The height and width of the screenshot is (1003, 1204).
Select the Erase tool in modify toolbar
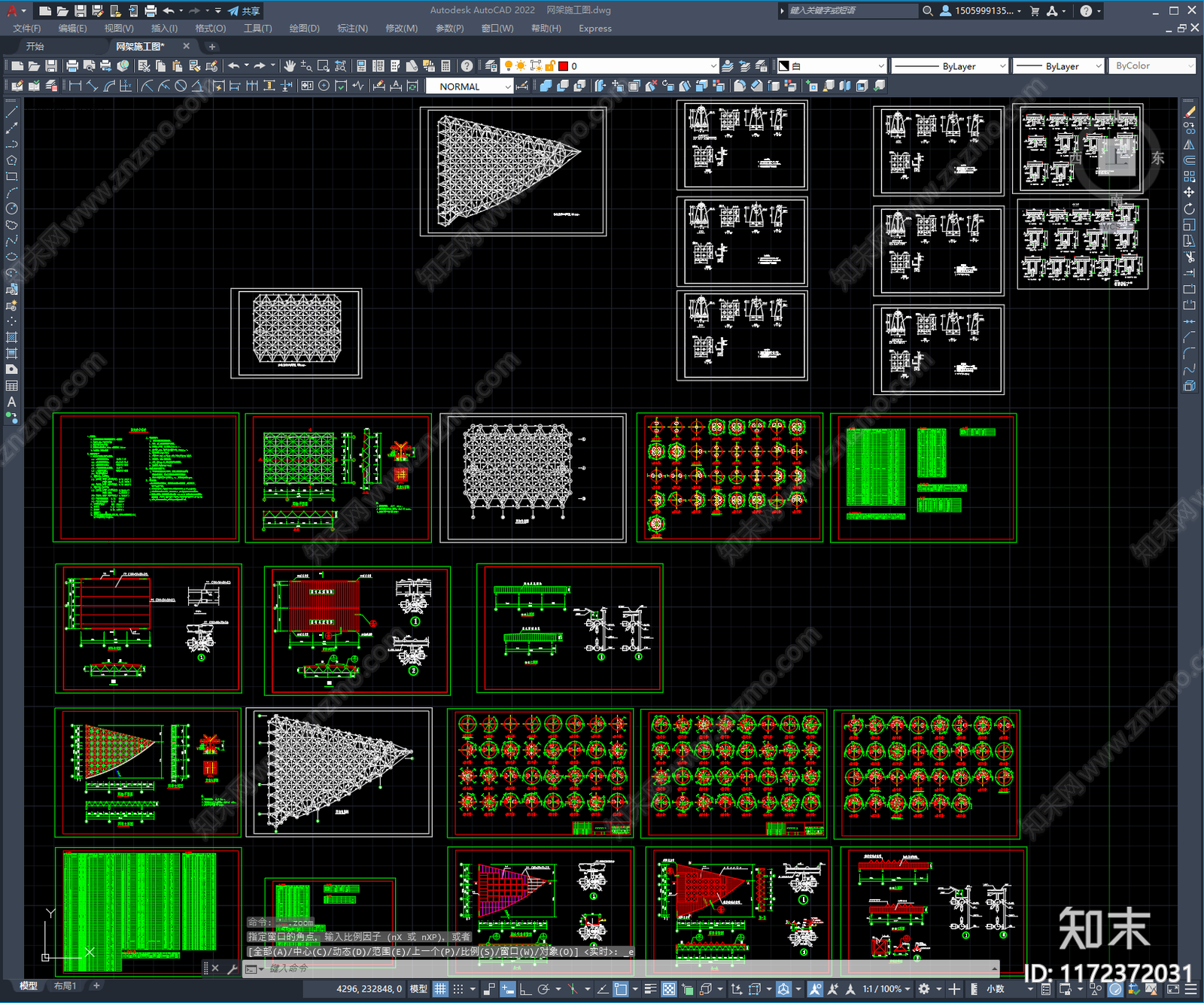pos(1189,112)
